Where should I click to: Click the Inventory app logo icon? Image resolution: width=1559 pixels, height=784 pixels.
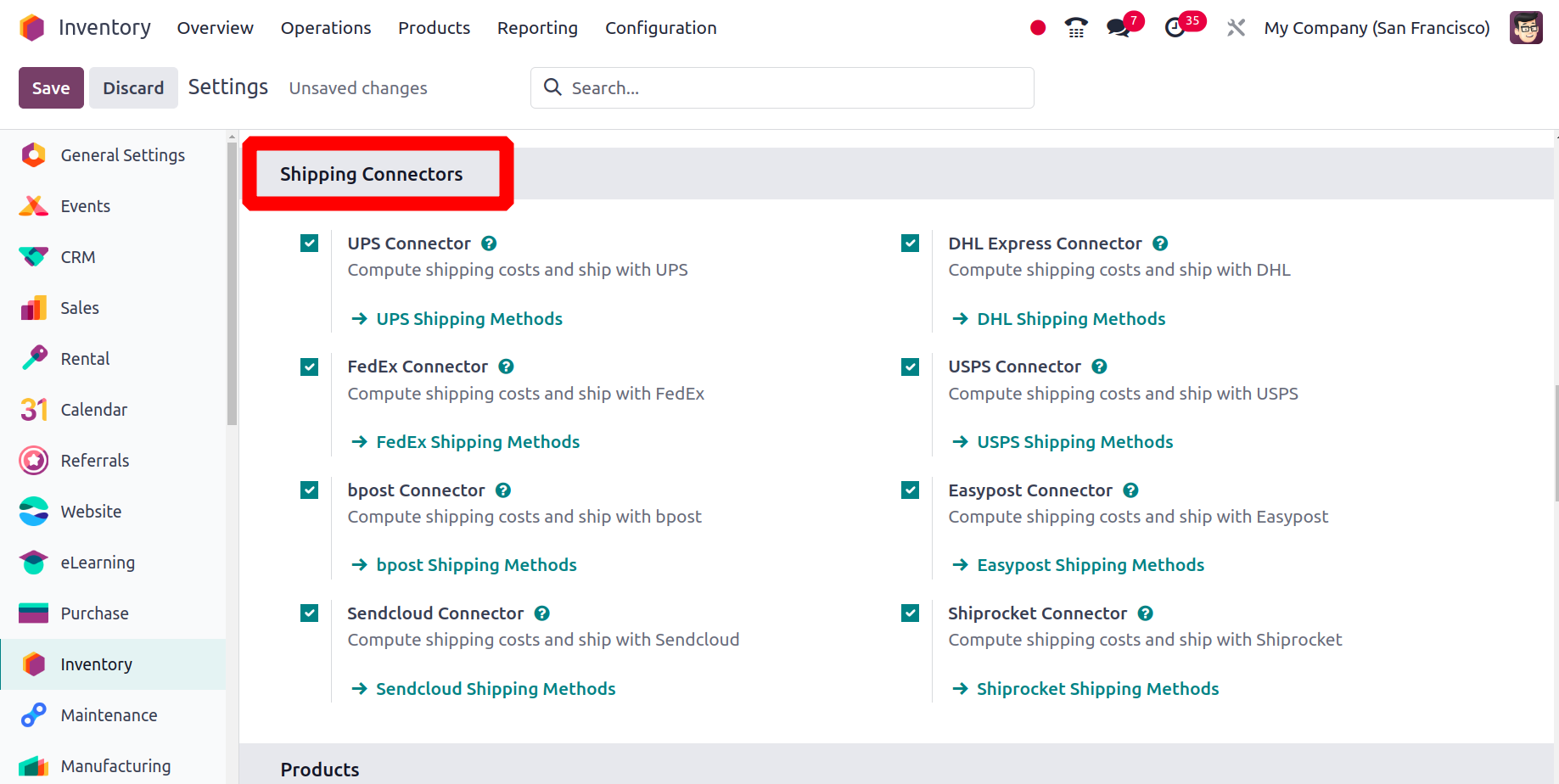[x=32, y=28]
